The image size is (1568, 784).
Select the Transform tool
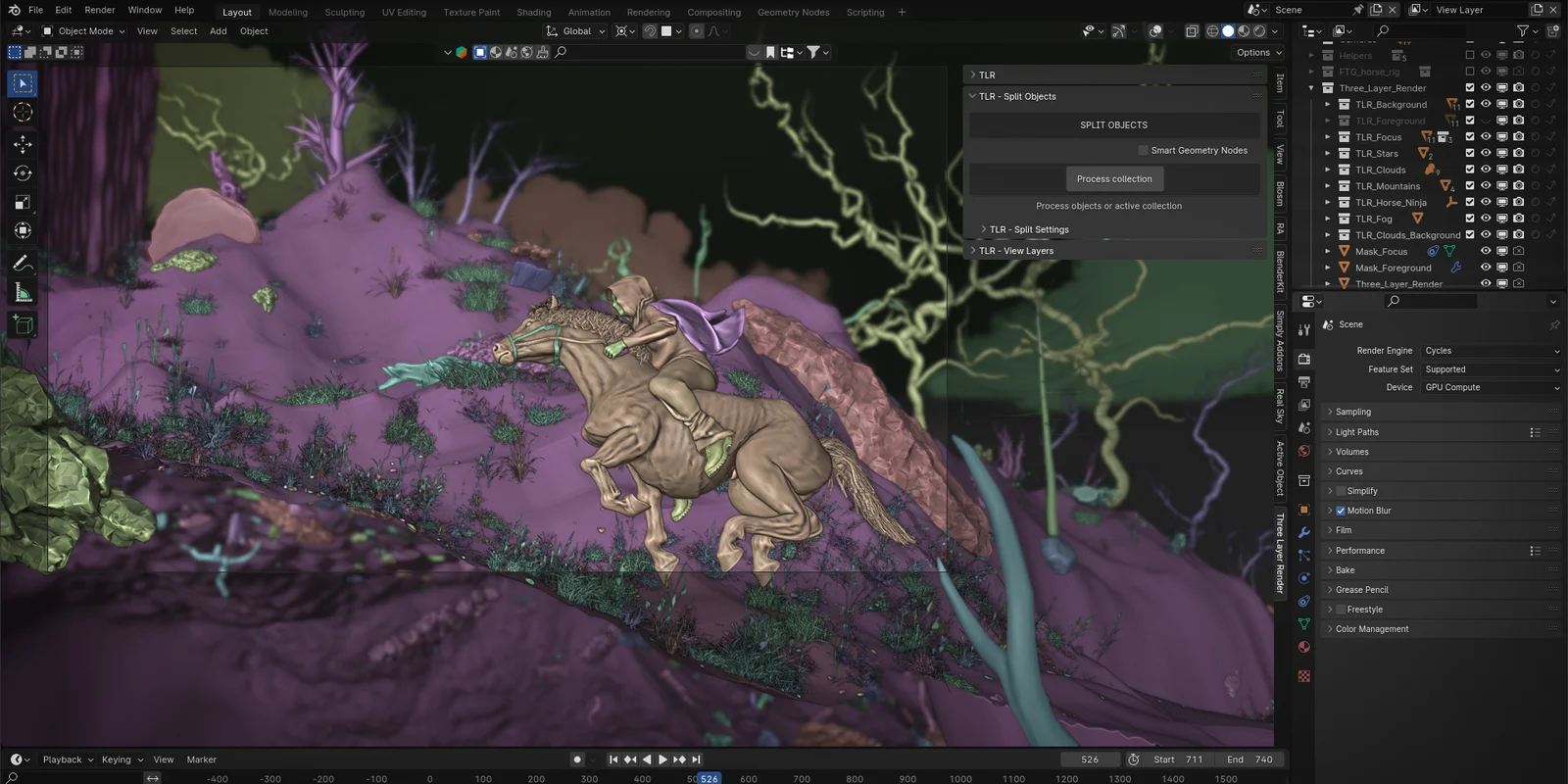[23, 231]
